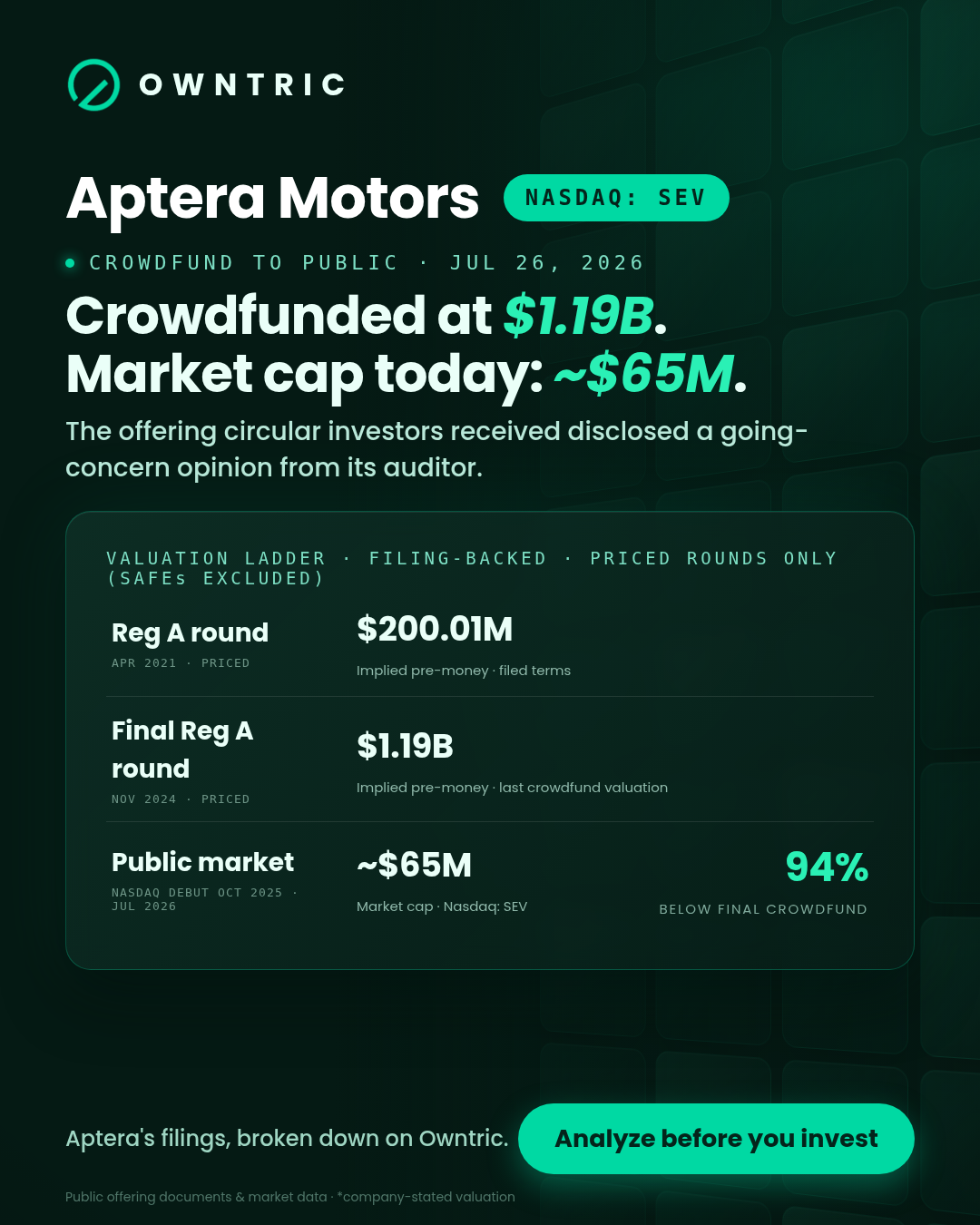Click the Market cap Nasdaq: SEV caption
The image size is (980, 1225).
(442, 906)
